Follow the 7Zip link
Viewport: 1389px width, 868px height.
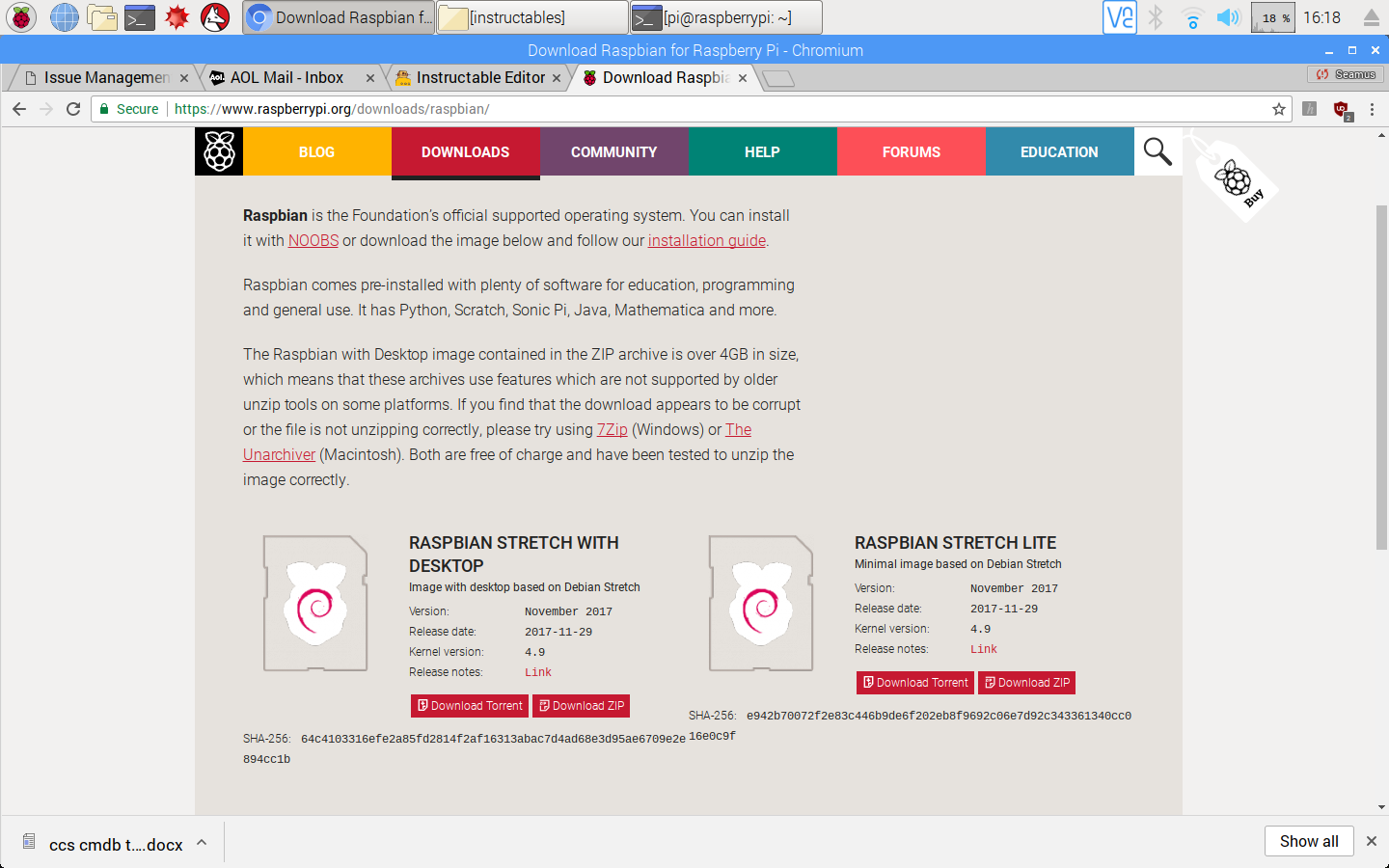coord(613,429)
